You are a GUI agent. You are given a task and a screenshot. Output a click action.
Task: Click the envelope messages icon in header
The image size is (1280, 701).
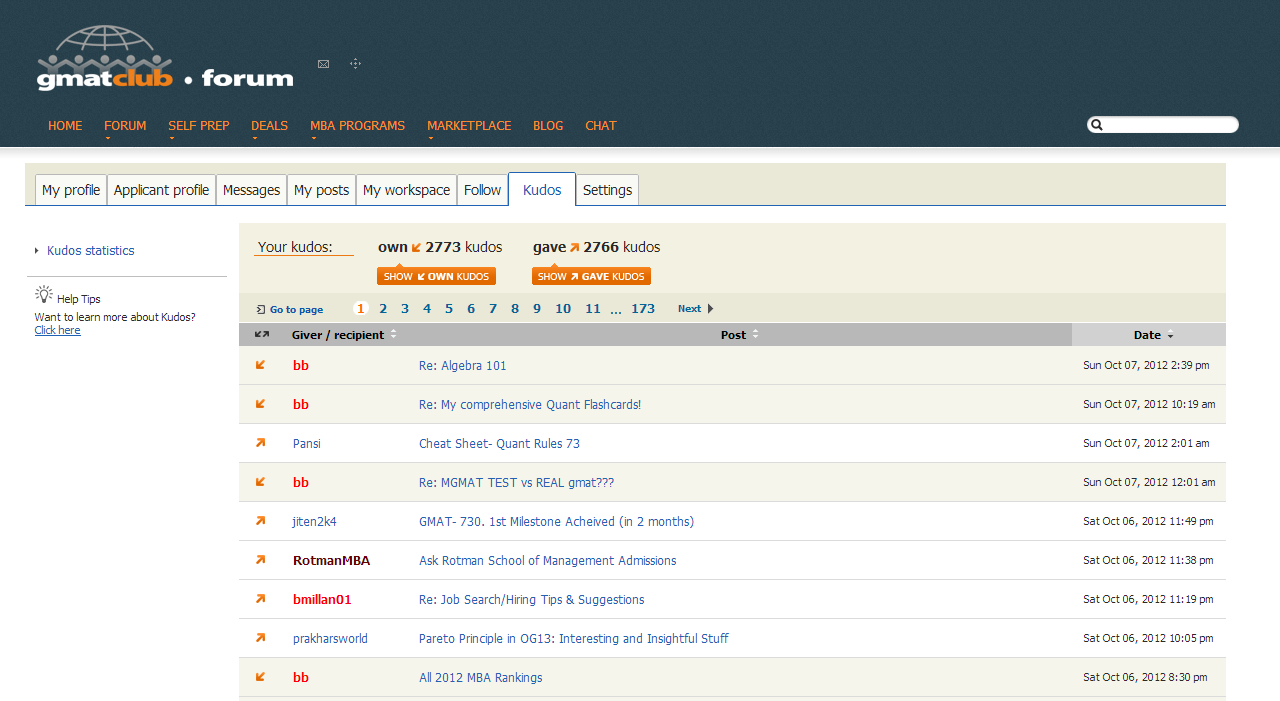click(x=323, y=64)
